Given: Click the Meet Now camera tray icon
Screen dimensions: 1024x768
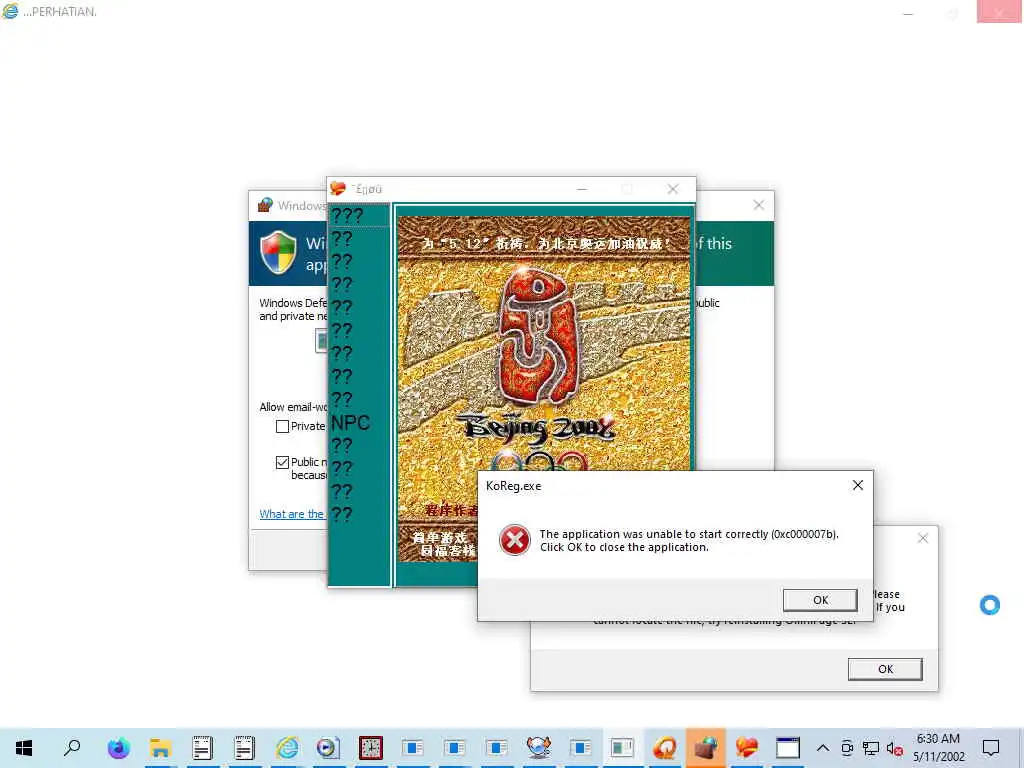Looking at the screenshot, I should (847, 748).
